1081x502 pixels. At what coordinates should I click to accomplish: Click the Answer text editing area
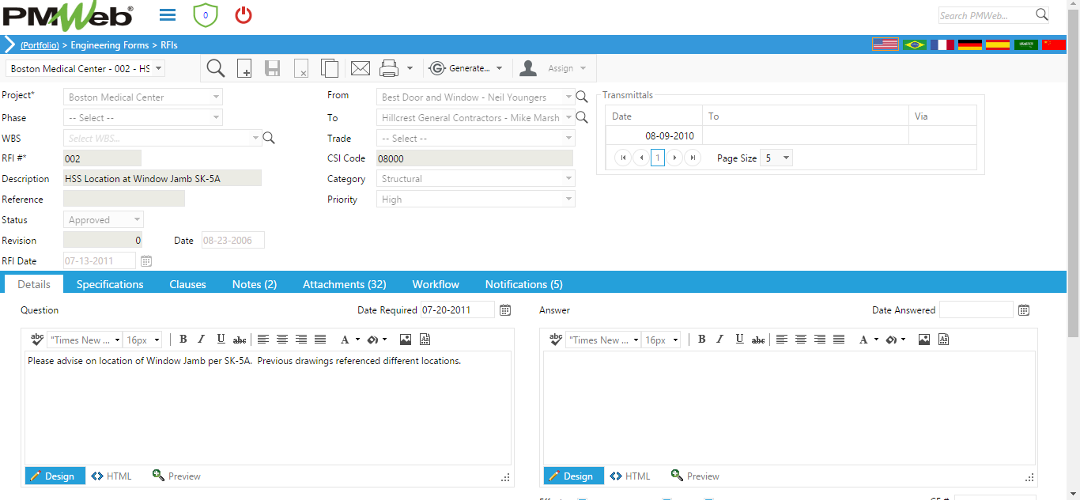[789, 408]
